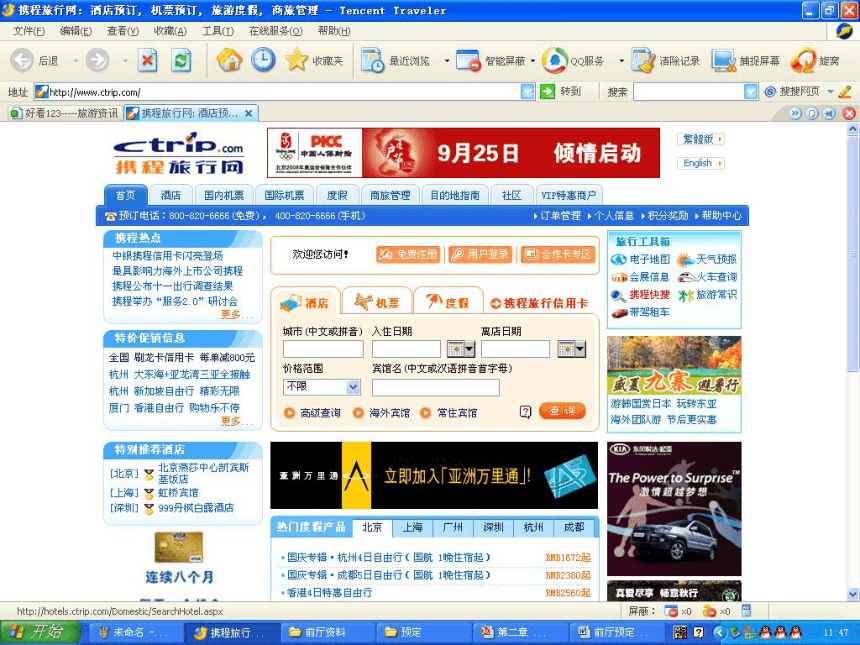Click the 宾馆名 hotel name input field
This screenshot has width=860, height=645.
pos(435,387)
